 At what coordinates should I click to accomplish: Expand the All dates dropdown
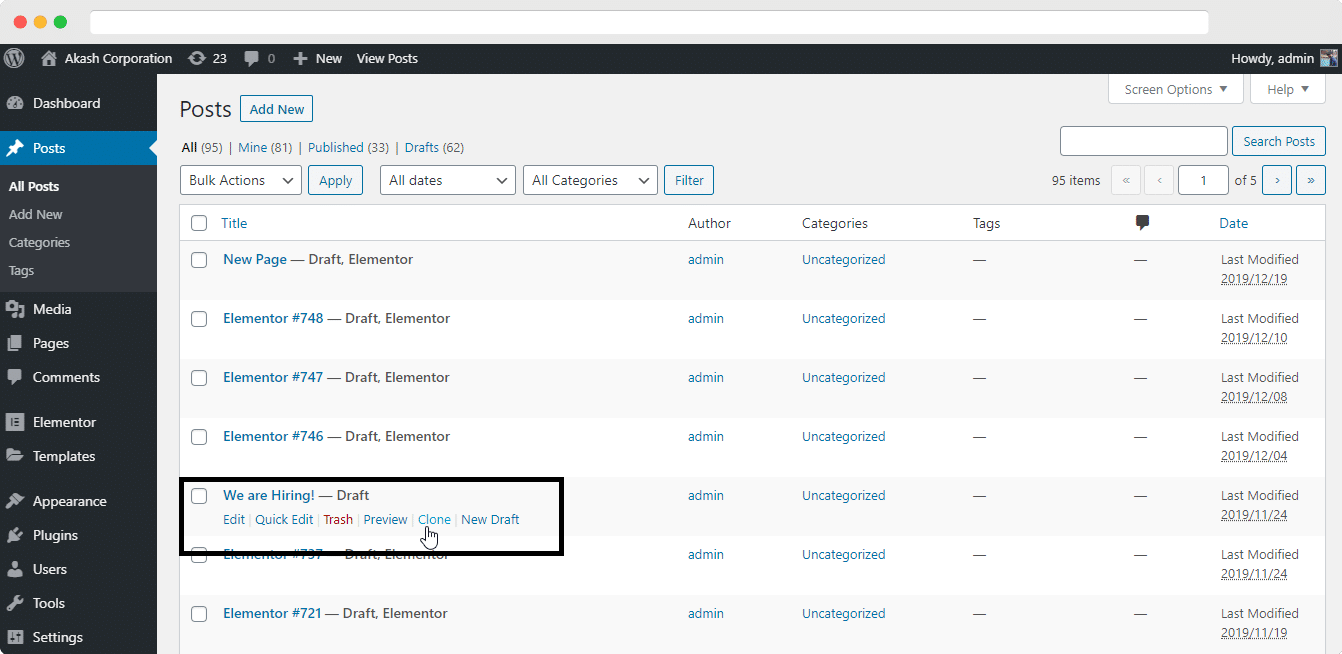point(447,180)
